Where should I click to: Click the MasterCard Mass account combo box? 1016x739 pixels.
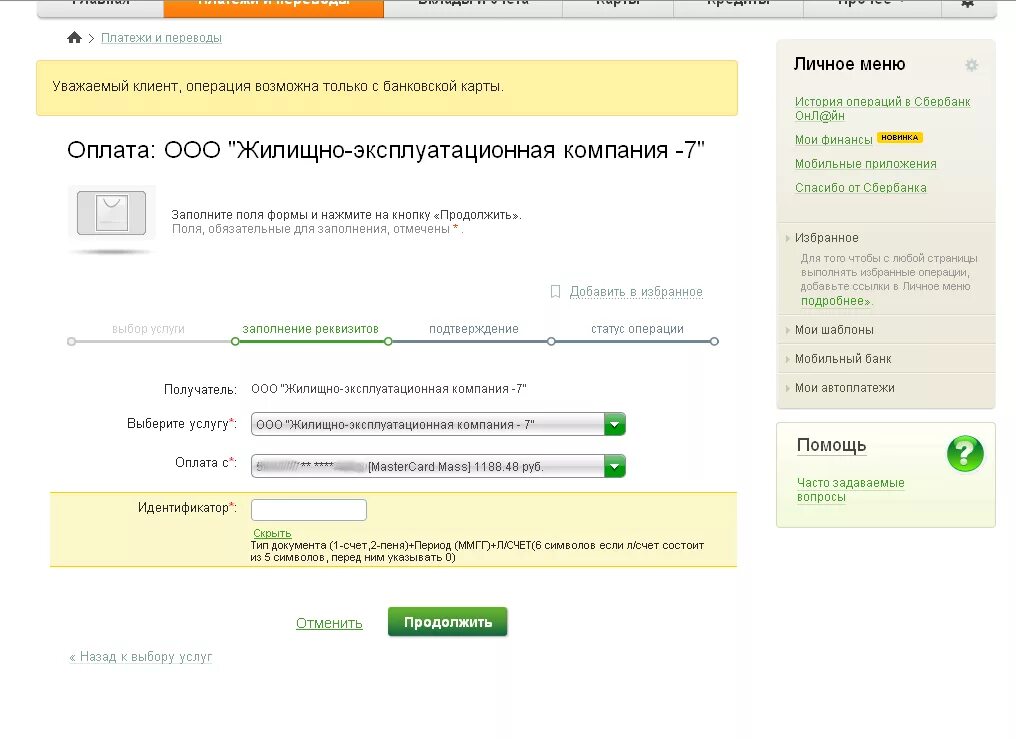(x=438, y=466)
